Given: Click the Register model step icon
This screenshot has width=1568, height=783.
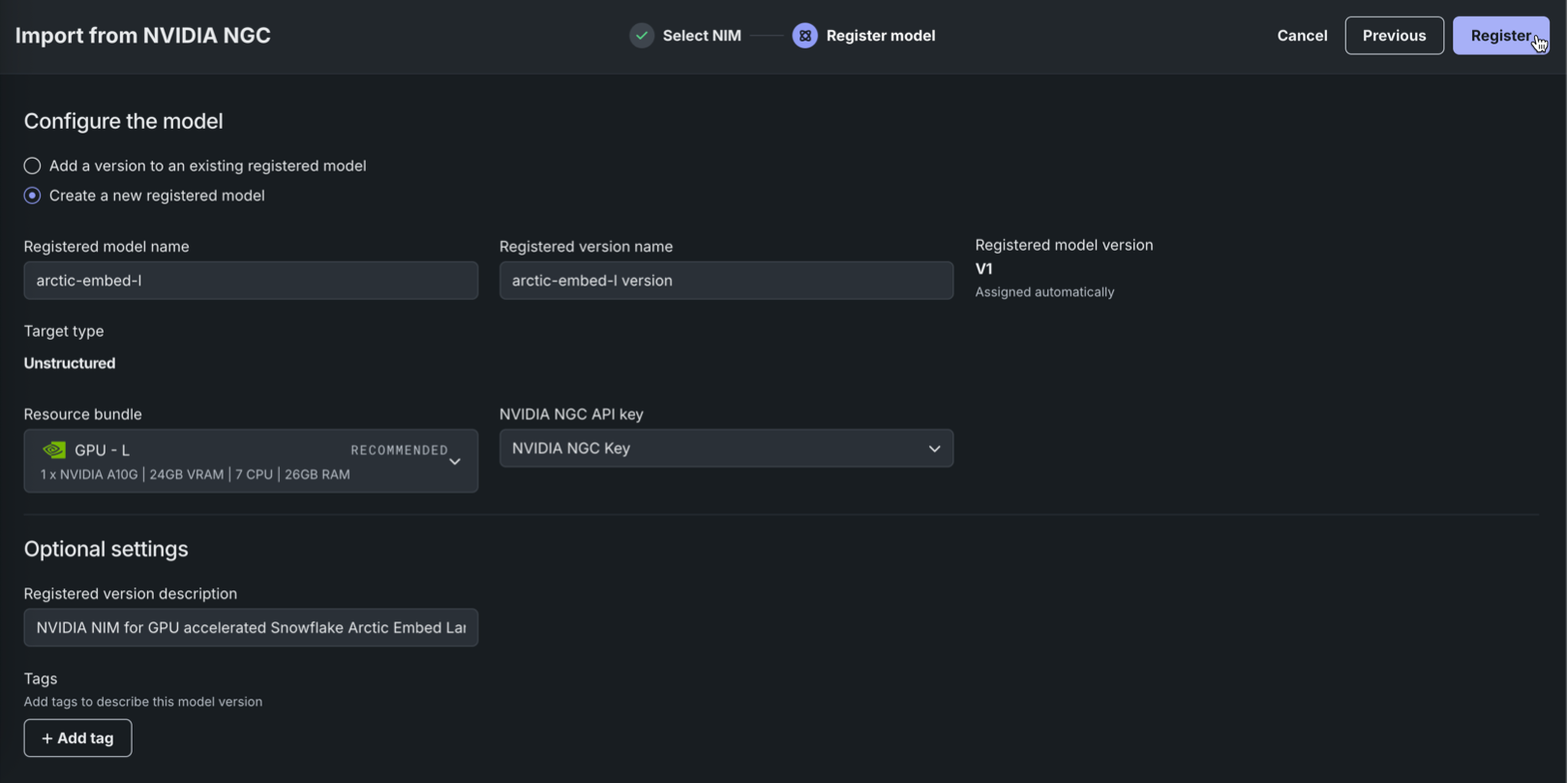Looking at the screenshot, I should click(804, 36).
